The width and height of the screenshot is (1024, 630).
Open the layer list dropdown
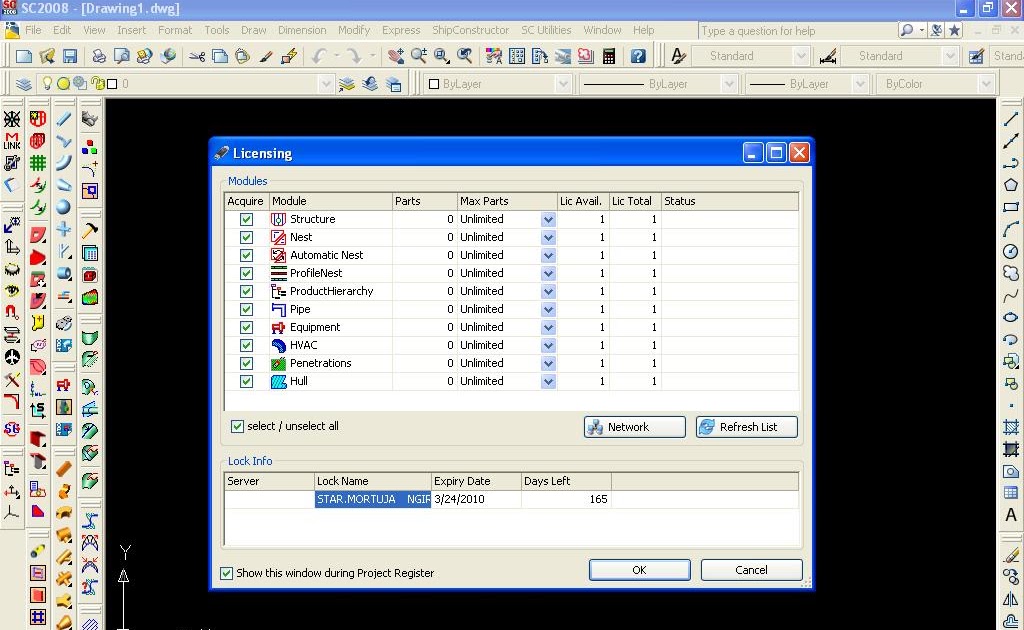(x=326, y=84)
